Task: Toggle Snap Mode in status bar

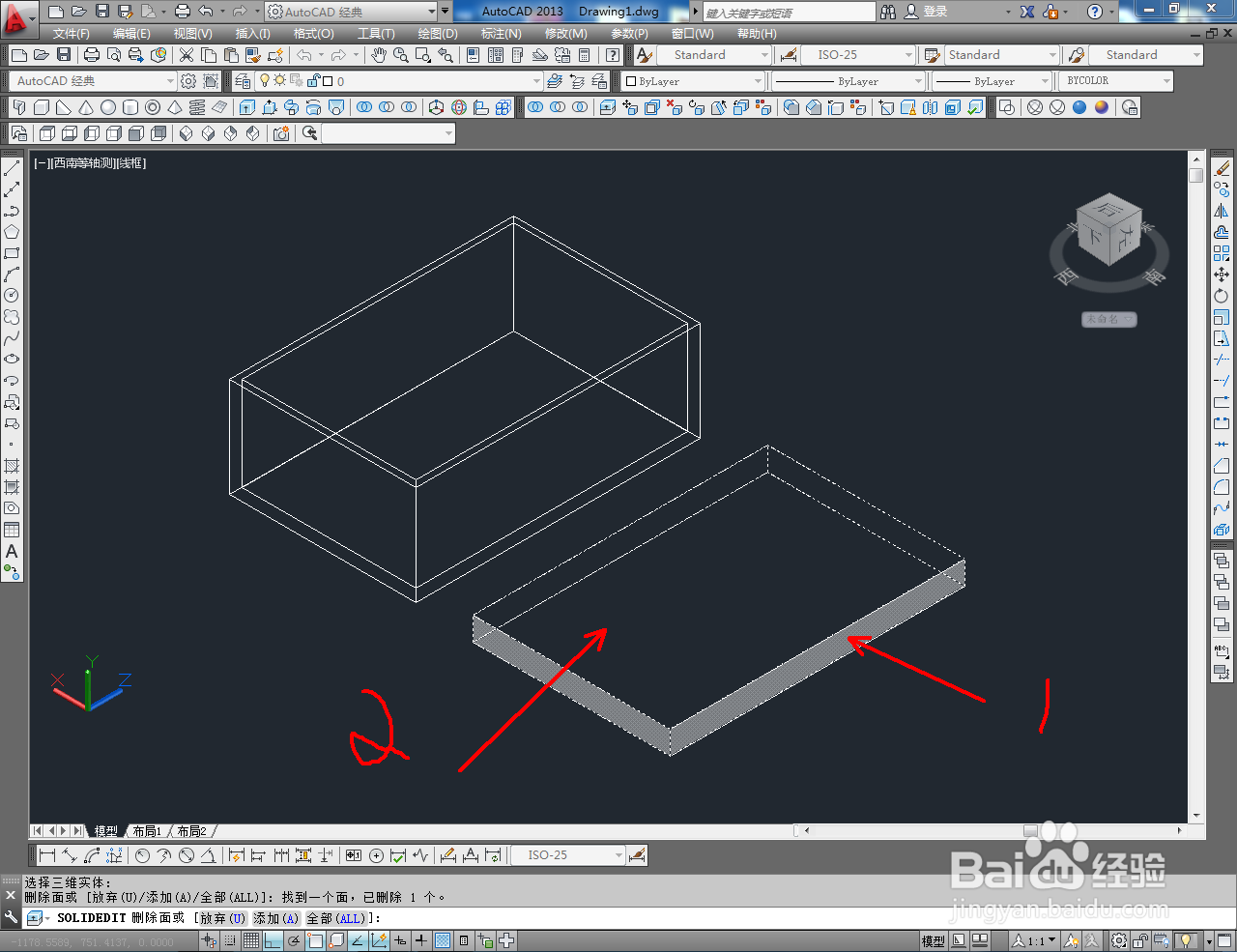Action: pos(232,940)
